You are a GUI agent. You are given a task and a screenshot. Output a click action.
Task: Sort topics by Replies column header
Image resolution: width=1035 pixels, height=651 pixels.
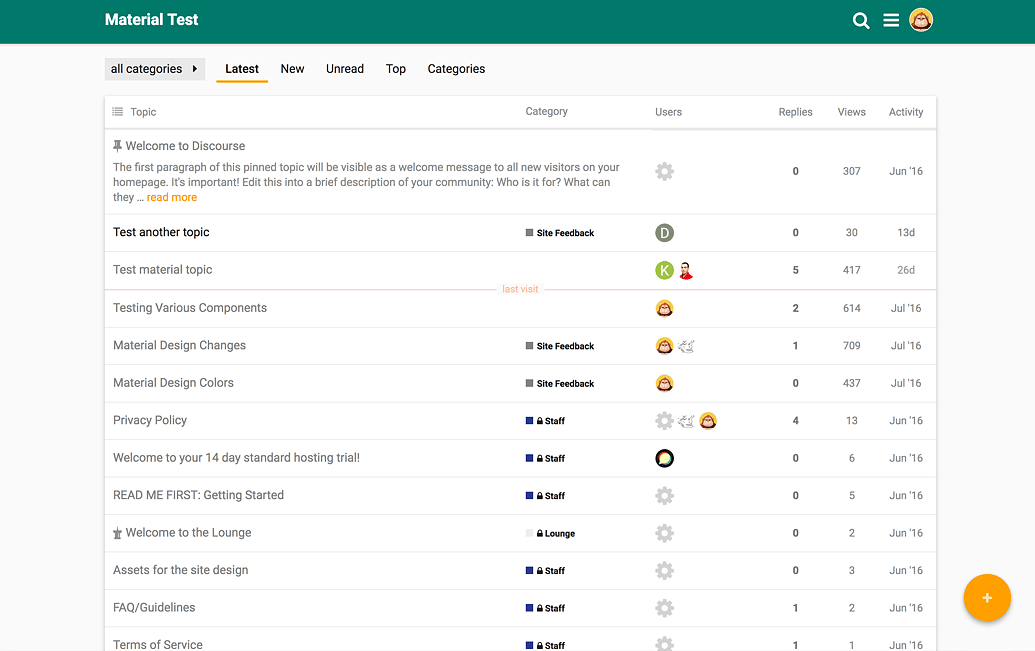tap(795, 112)
